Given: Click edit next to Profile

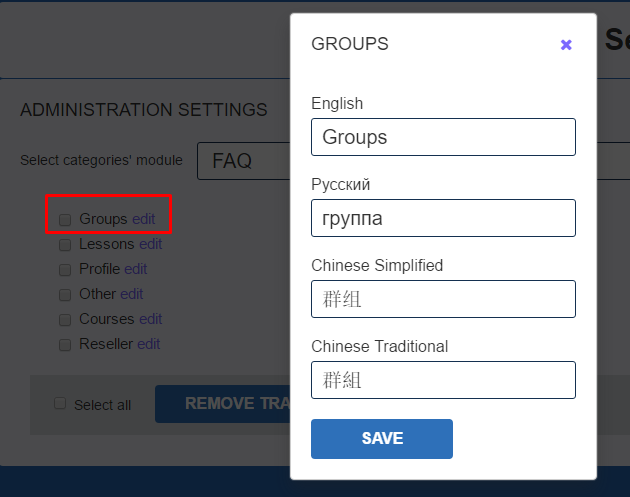Looking at the screenshot, I should [135, 269].
